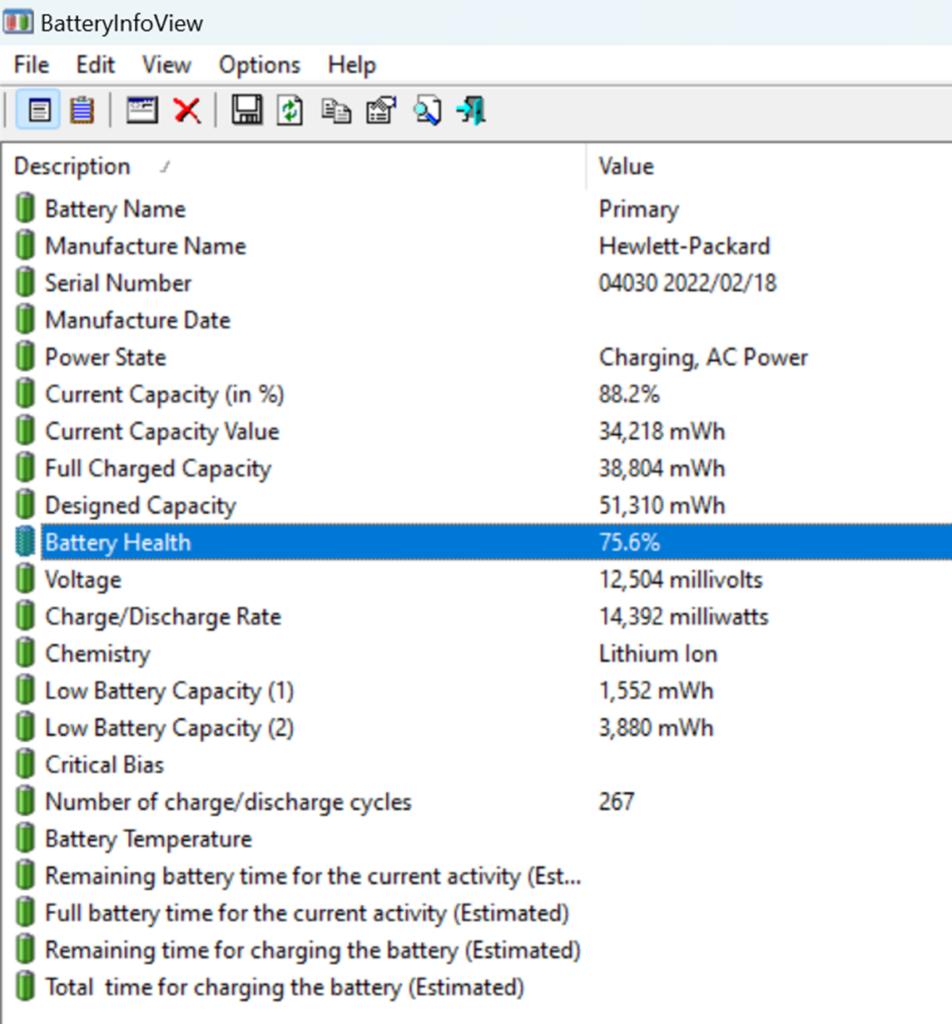952x1024 pixels.
Task: Click the red X toolbar icon
Action: [187, 110]
